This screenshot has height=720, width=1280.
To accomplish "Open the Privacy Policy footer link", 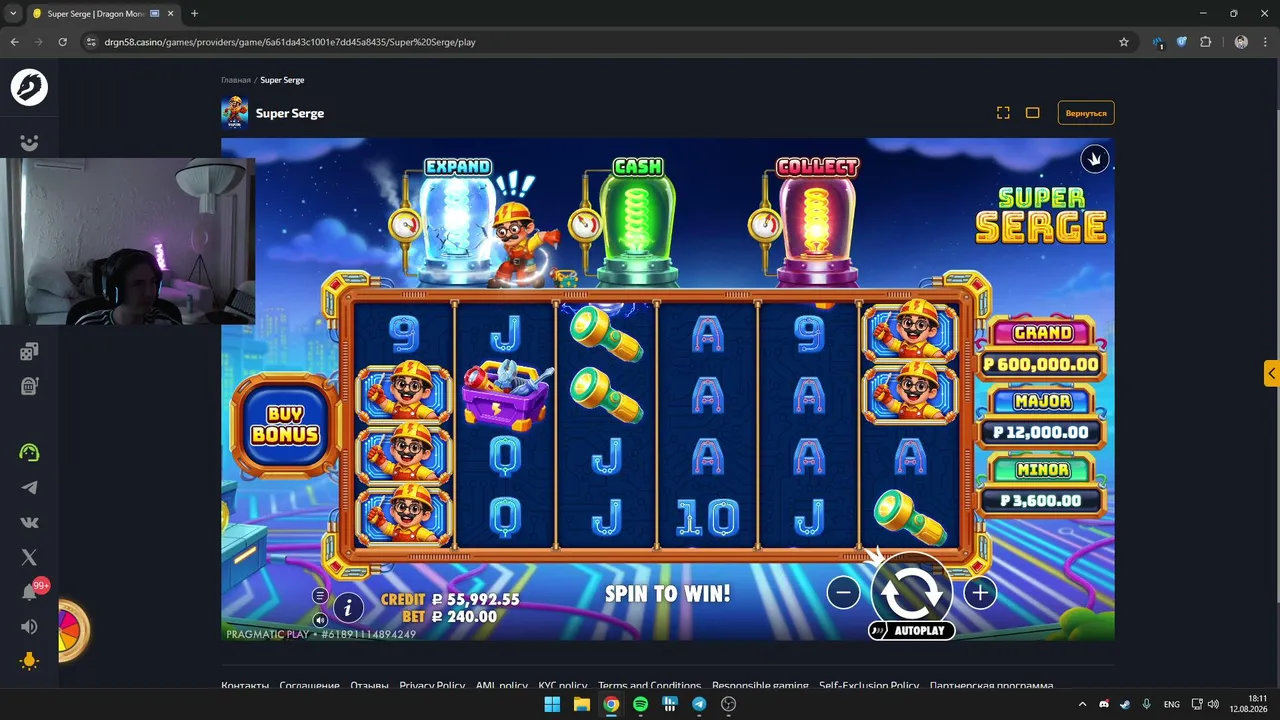I will coord(432,686).
